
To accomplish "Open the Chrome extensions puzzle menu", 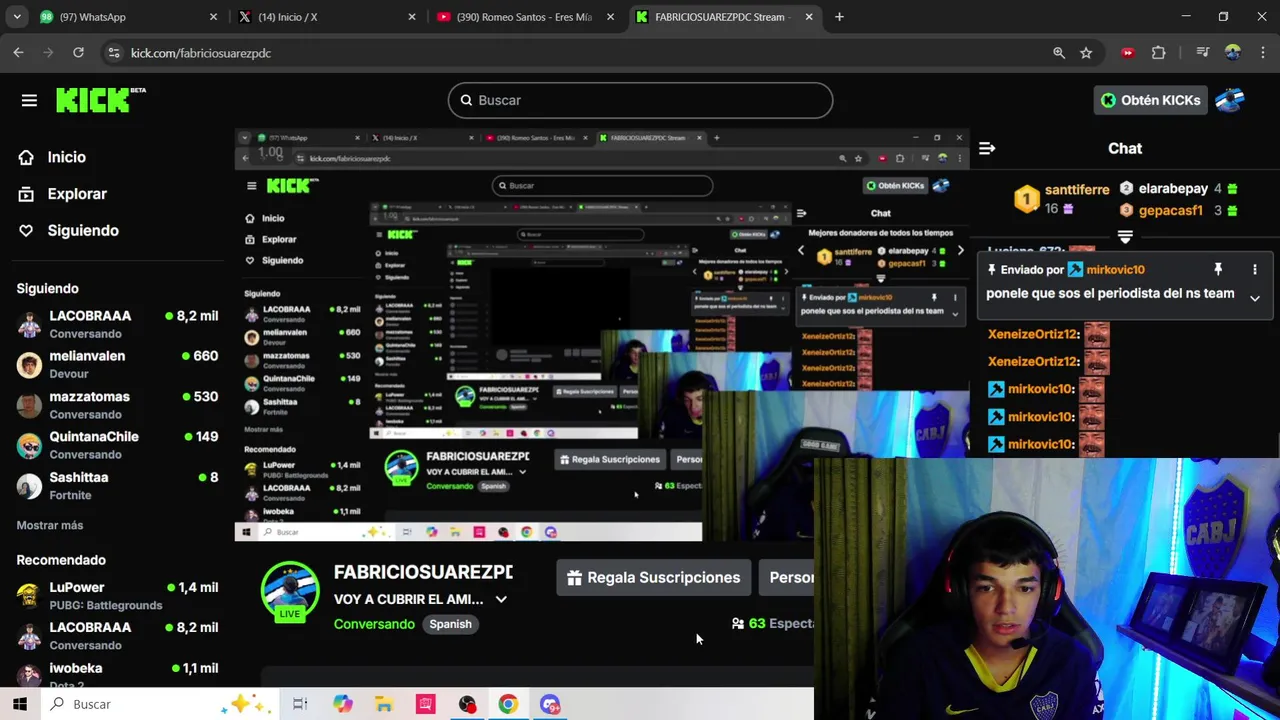I will point(1158,53).
